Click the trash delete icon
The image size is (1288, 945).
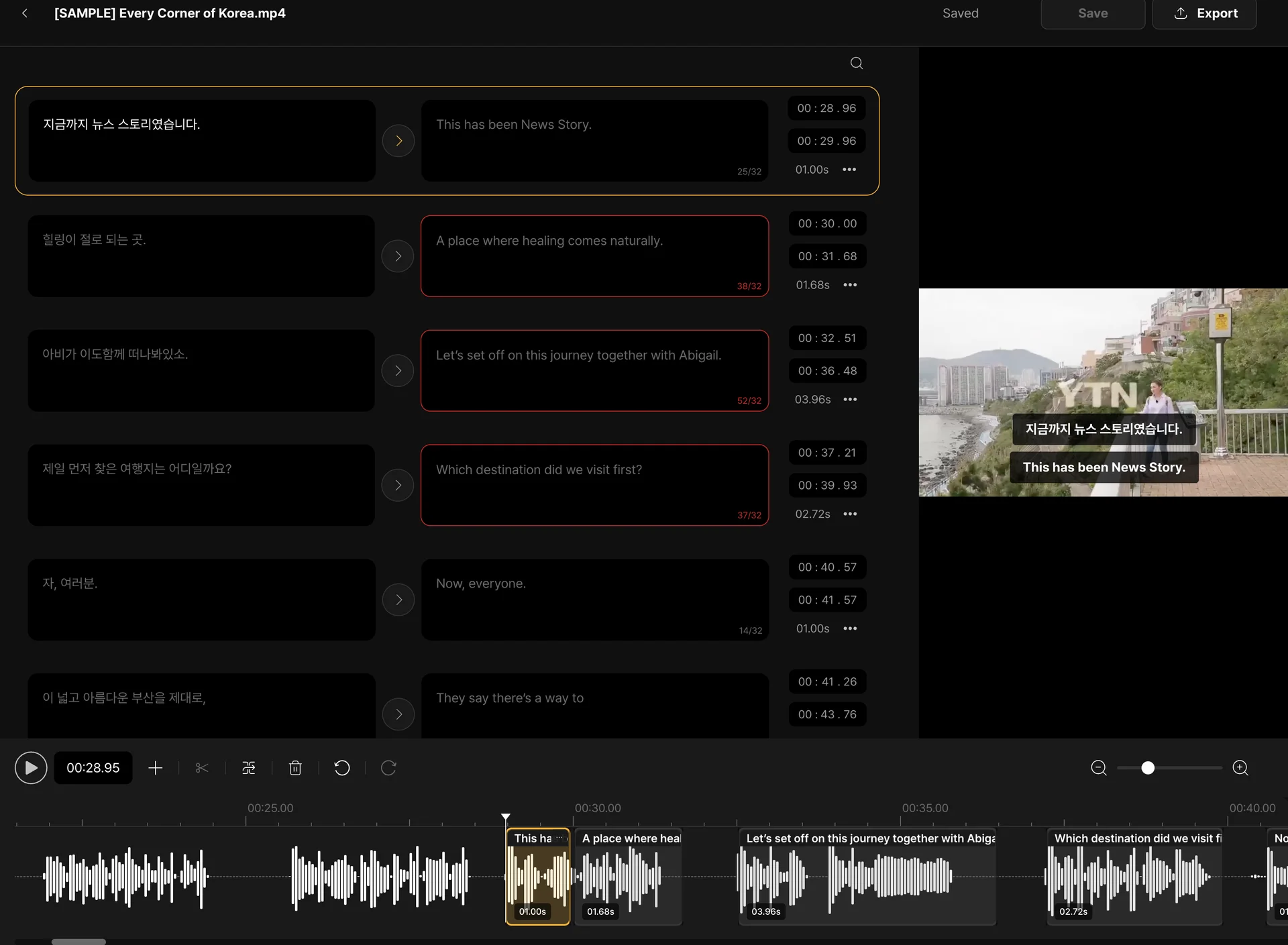point(295,767)
